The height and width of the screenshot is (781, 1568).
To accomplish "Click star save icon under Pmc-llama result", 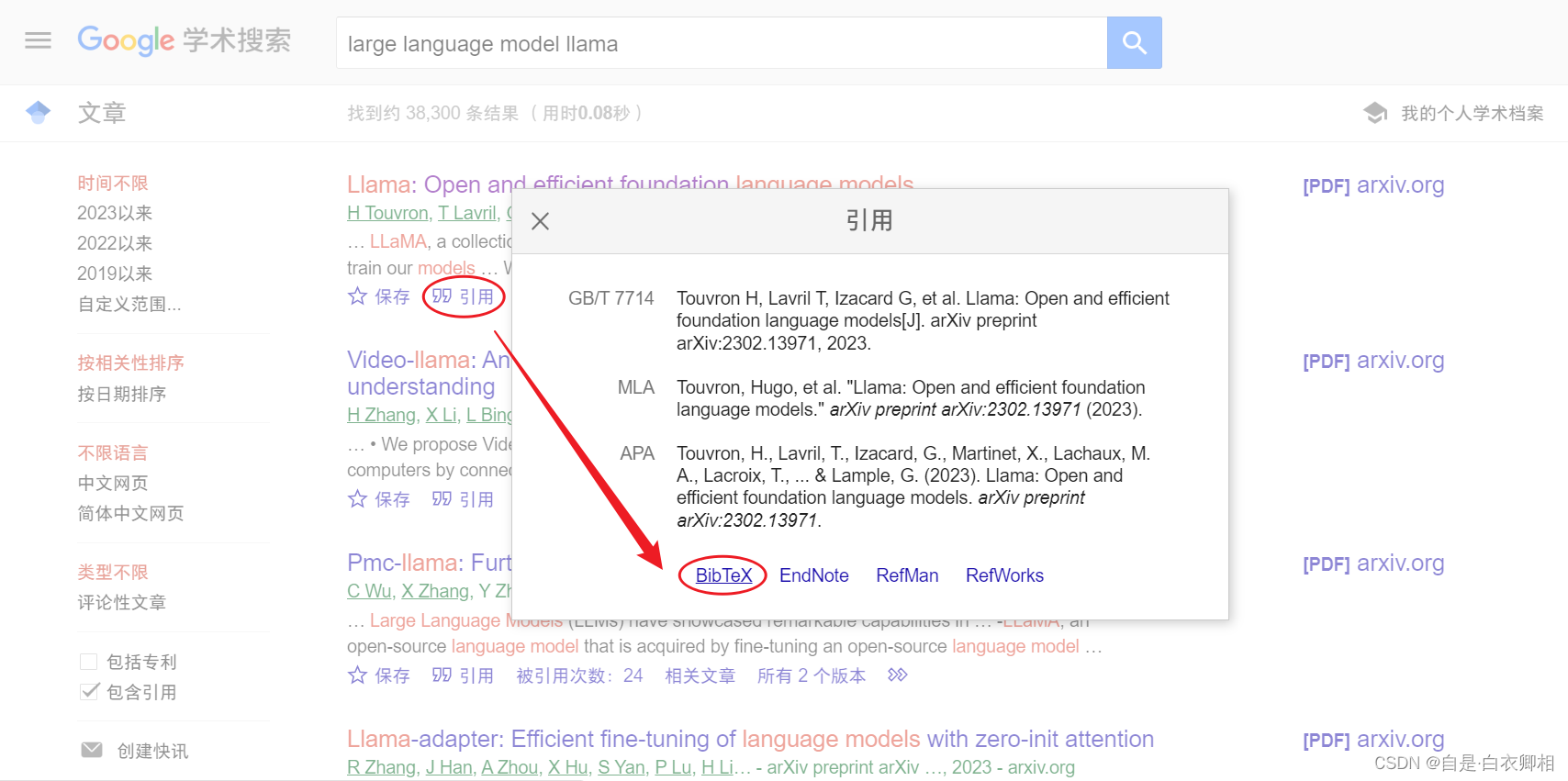I will [357, 675].
